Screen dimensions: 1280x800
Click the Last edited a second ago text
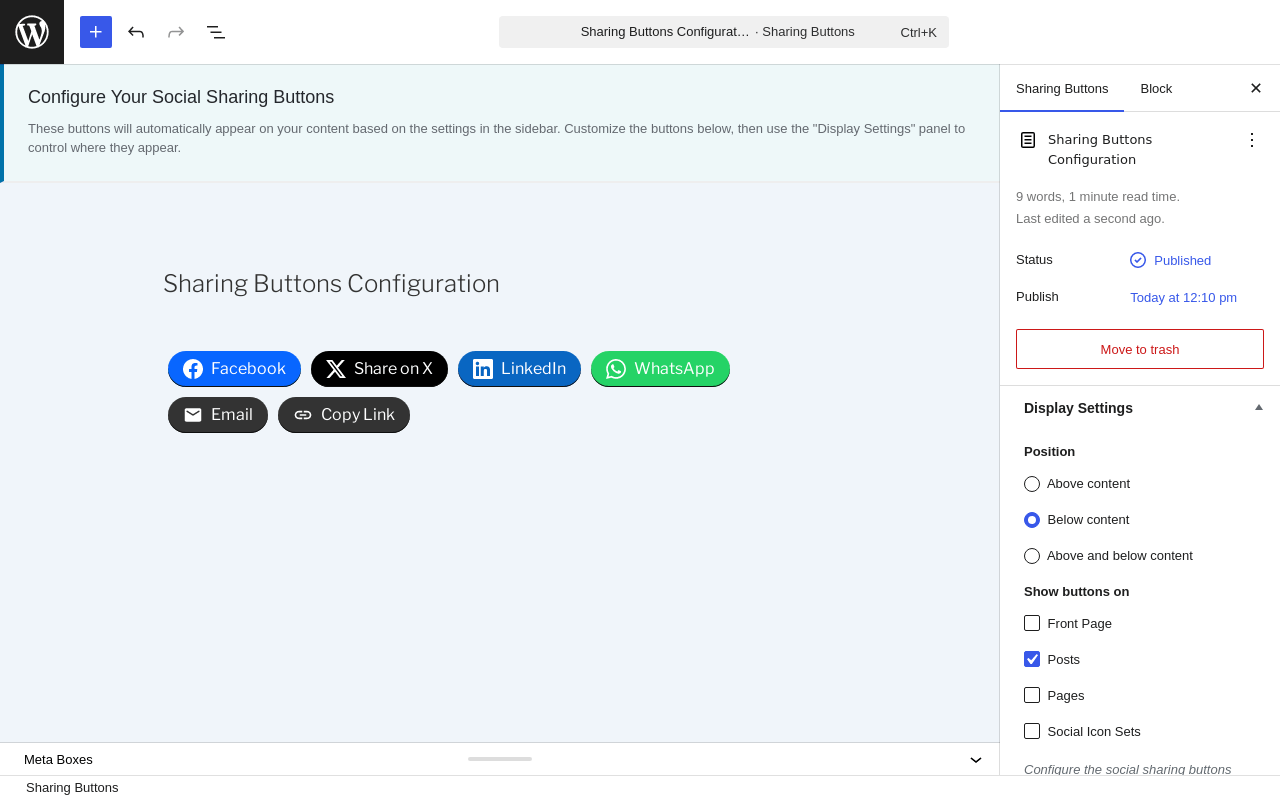click(1090, 219)
